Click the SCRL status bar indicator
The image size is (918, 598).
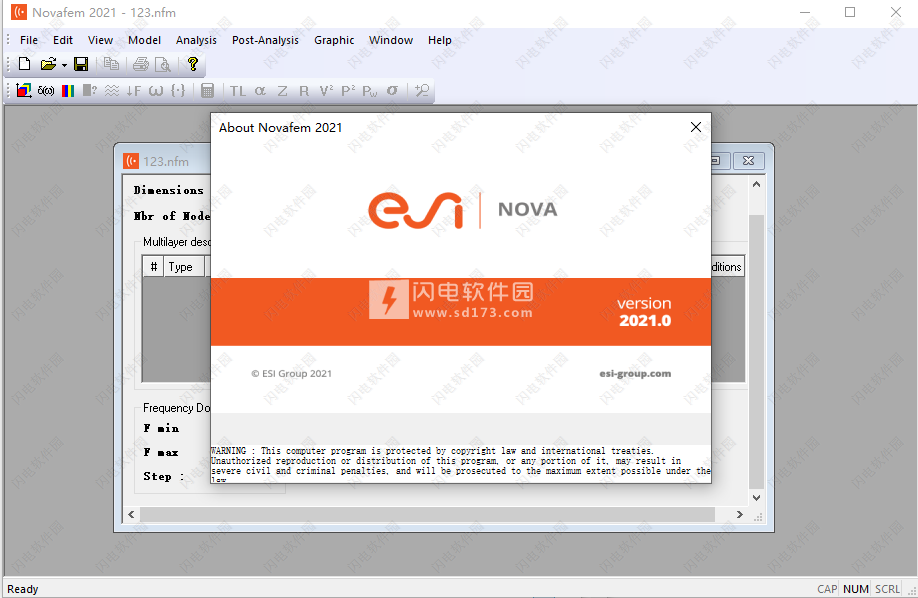(888, 589)
